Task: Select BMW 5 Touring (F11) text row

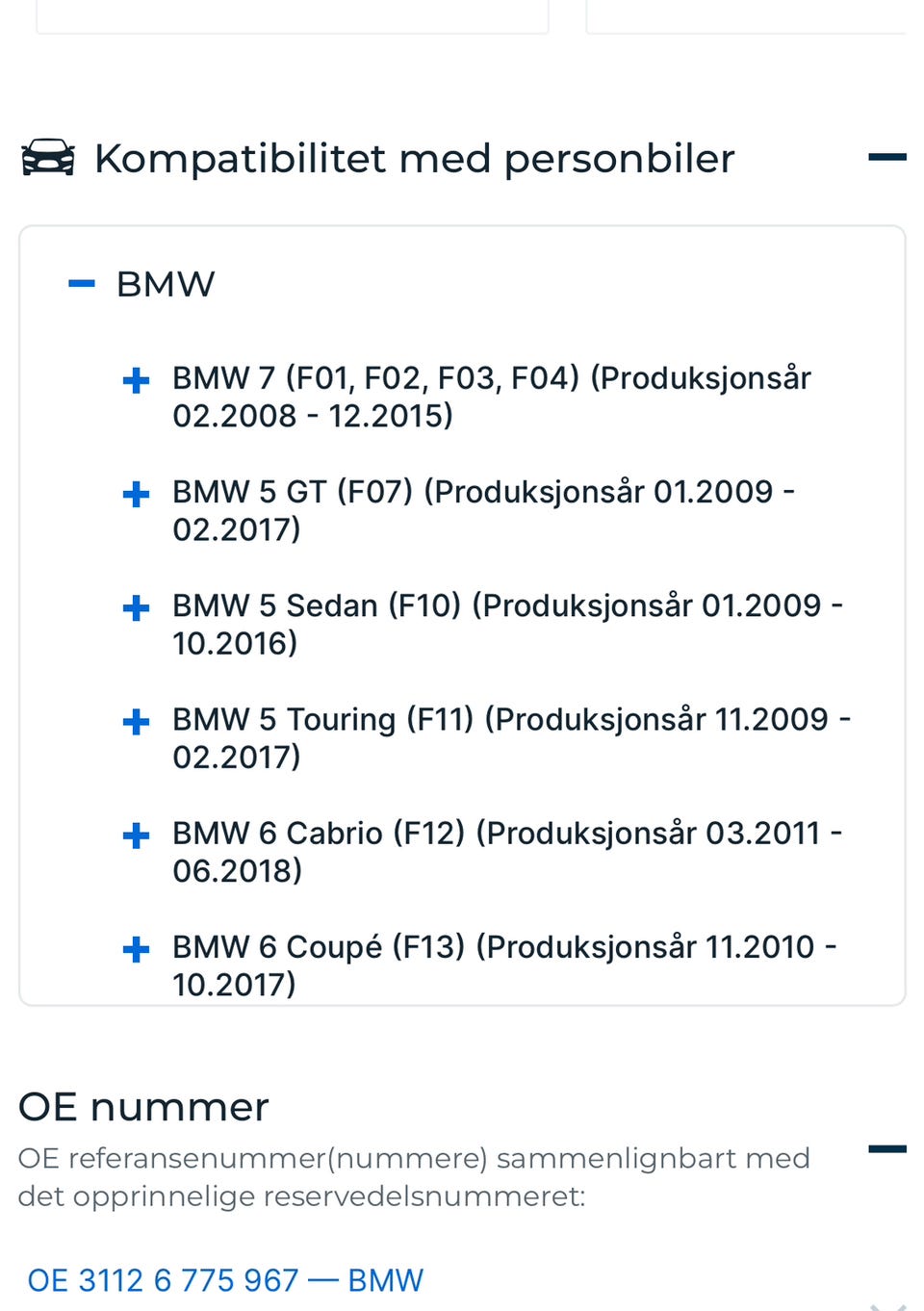Action: point(510,736)
